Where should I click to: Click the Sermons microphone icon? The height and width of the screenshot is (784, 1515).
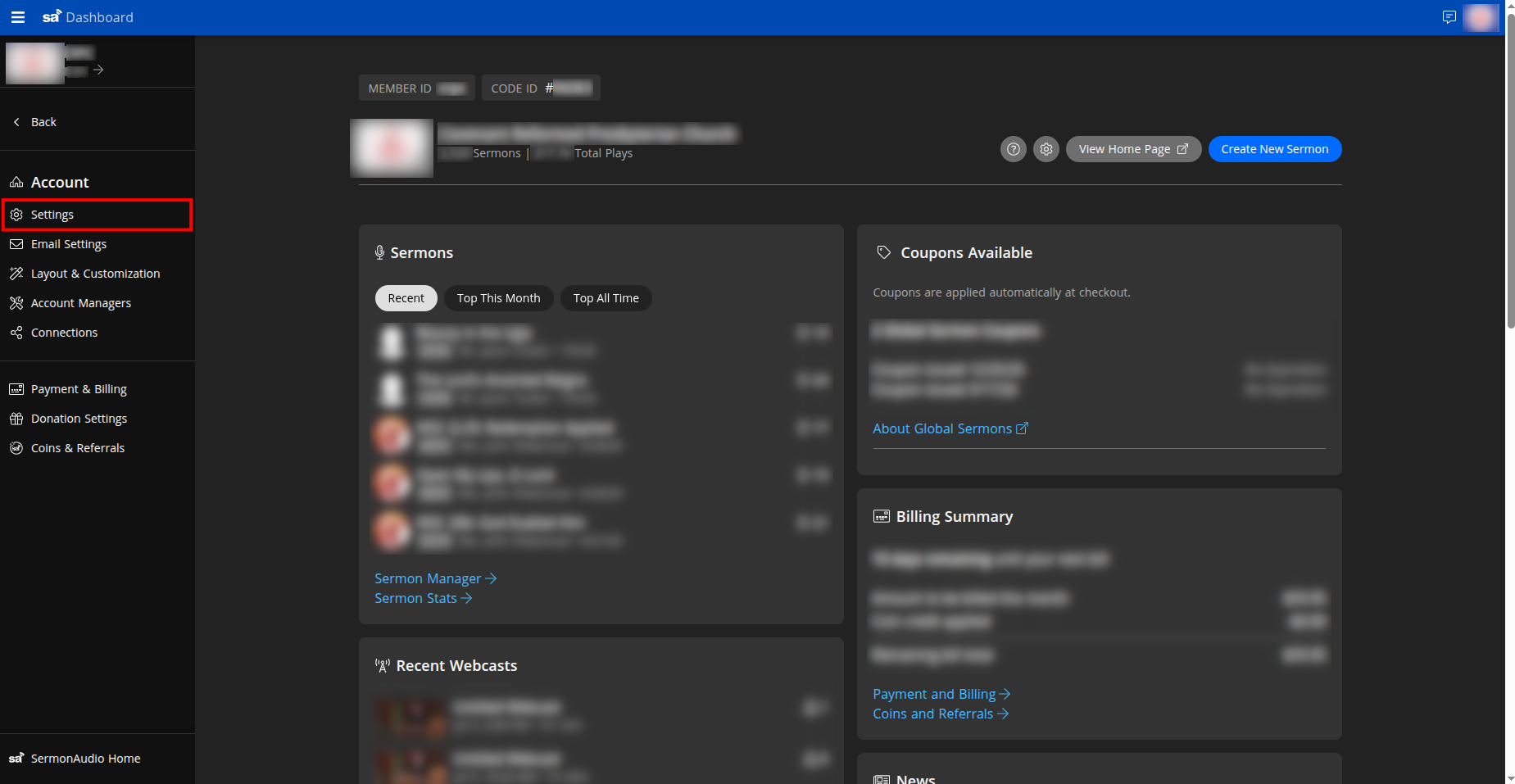pos(379,252)
